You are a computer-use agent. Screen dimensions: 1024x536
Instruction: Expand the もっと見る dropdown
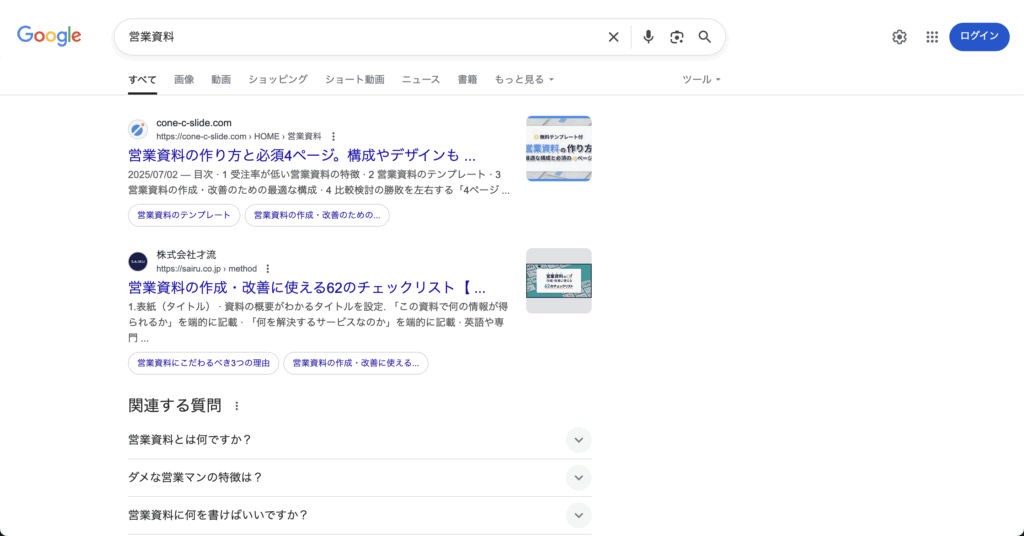[524, 80]
